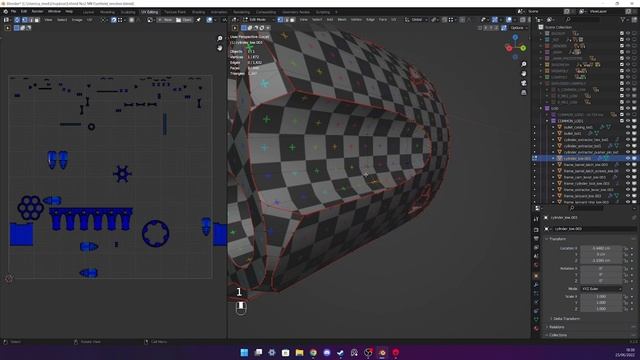Toggle viewport overlays button

(x=509, y=20)
